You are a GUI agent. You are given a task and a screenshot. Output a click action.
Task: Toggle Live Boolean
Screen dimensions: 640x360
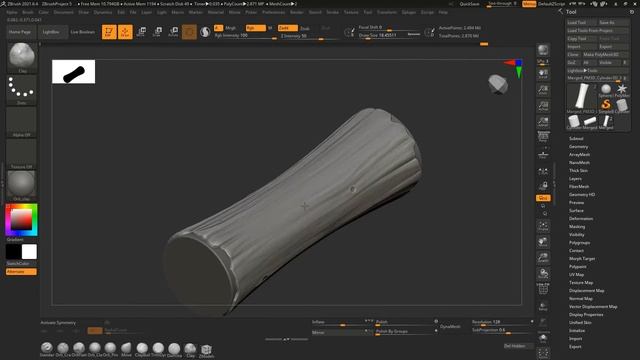click(82, 32)
